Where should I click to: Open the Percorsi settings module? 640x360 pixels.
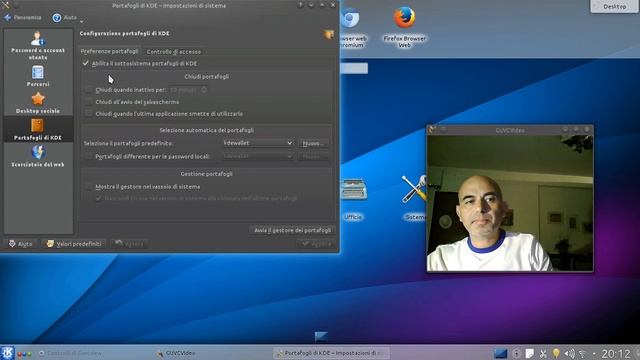click(38, 76)
